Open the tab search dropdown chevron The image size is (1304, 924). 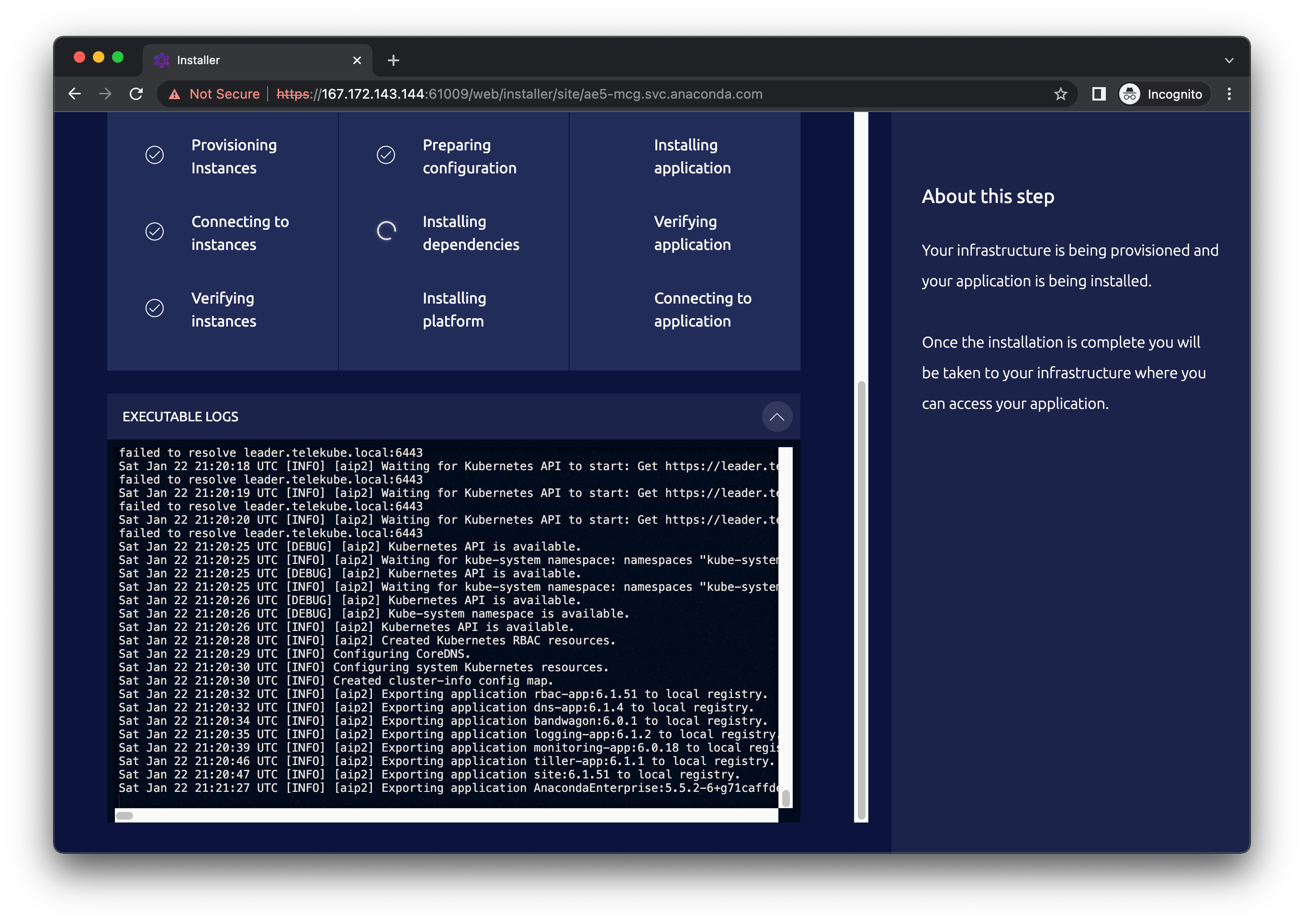pos(1229,60)
